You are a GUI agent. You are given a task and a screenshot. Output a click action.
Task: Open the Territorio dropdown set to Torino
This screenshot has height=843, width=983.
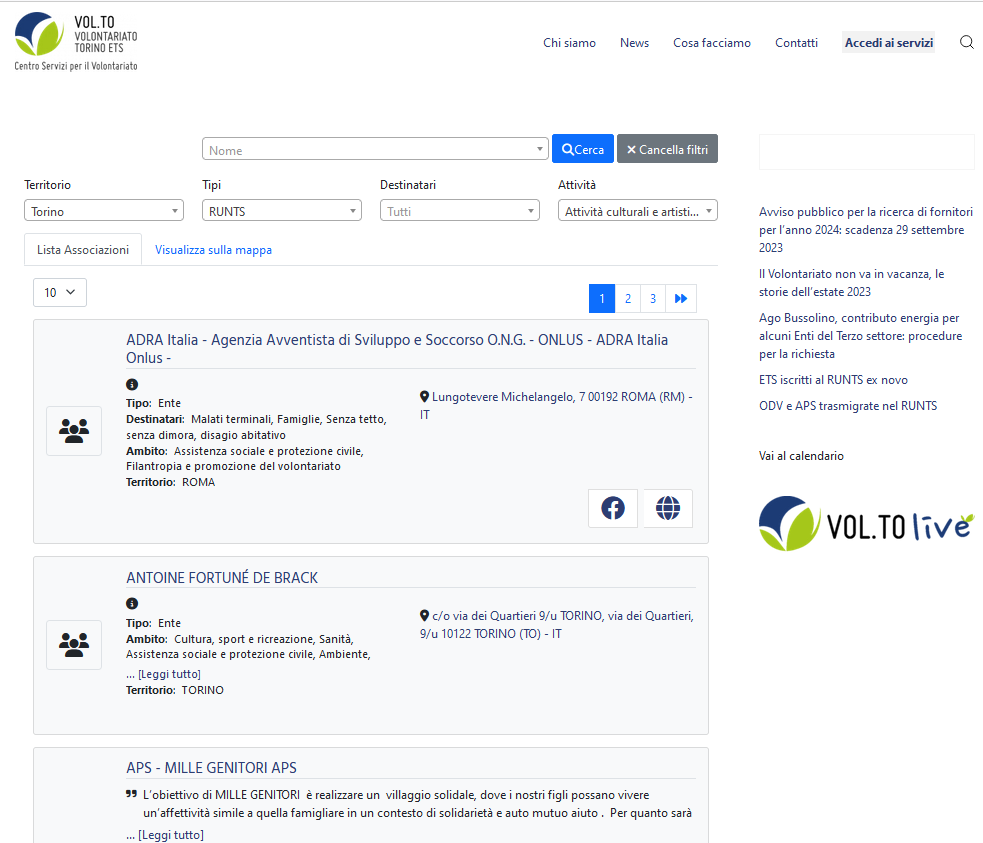click(x=103, y=211)
